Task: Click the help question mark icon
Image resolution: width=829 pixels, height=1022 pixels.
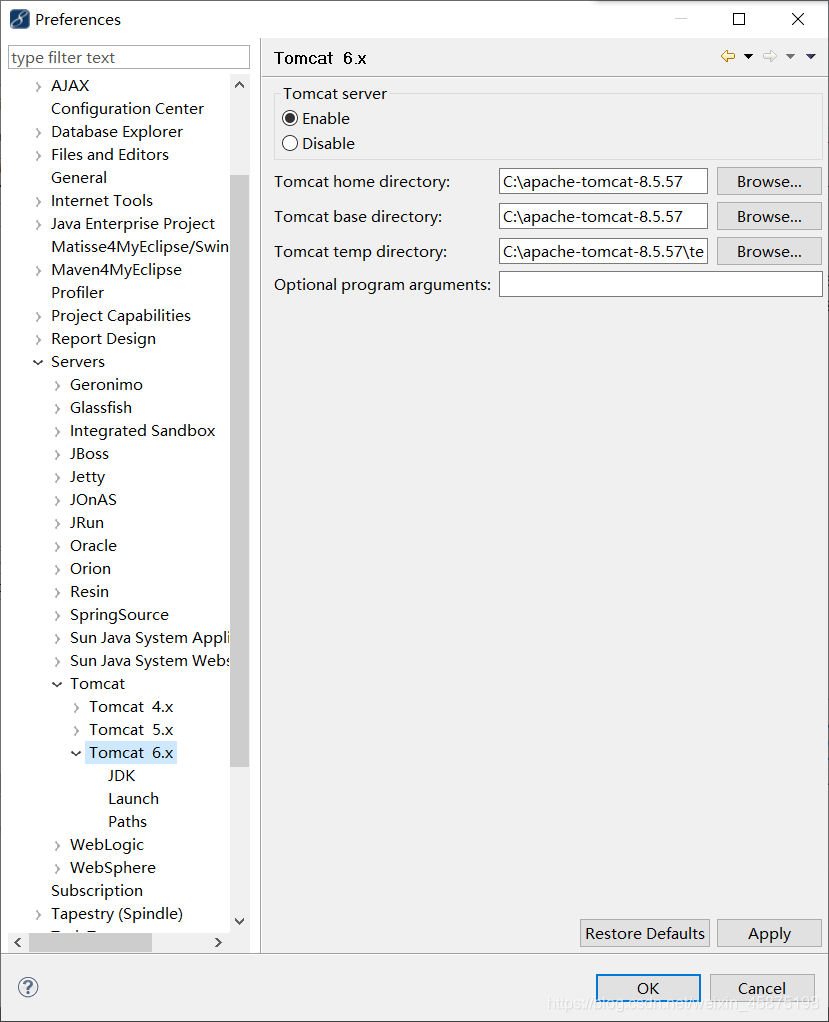Action: (x=28, y=987)
